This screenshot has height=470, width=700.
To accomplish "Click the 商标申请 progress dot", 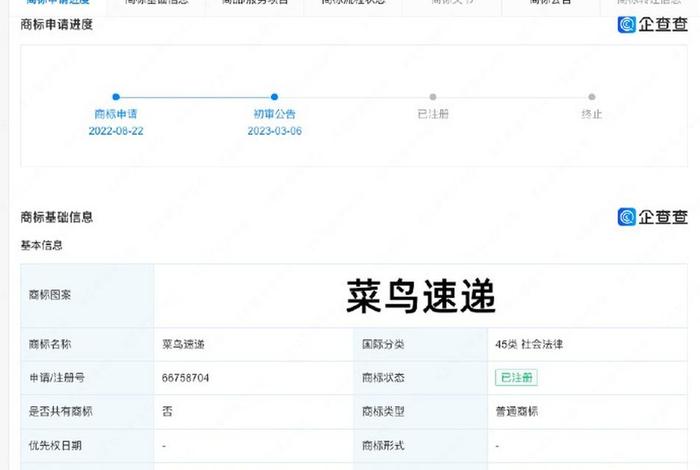I will (116, 96).
